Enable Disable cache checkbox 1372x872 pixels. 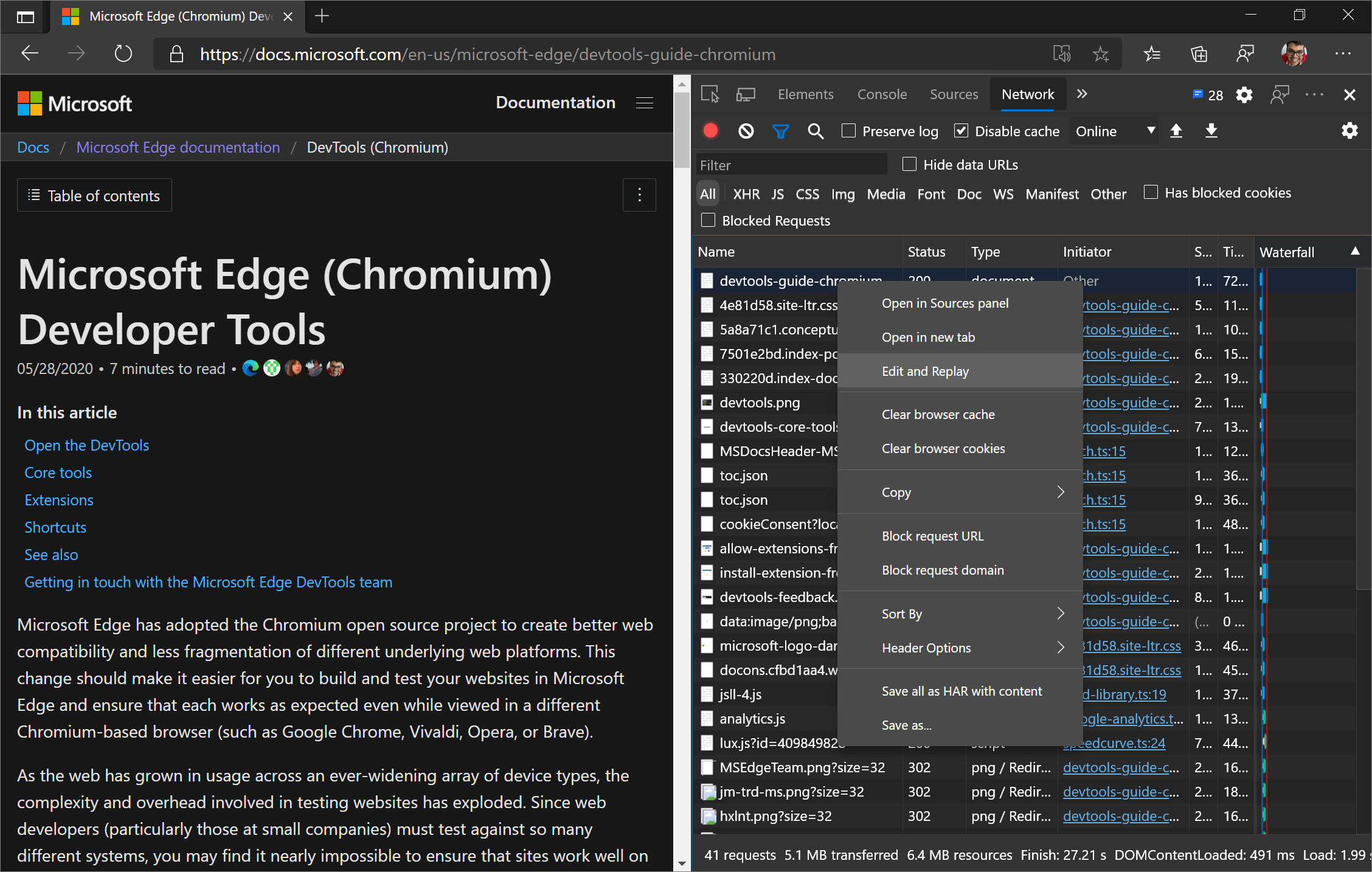click(961, 131)
